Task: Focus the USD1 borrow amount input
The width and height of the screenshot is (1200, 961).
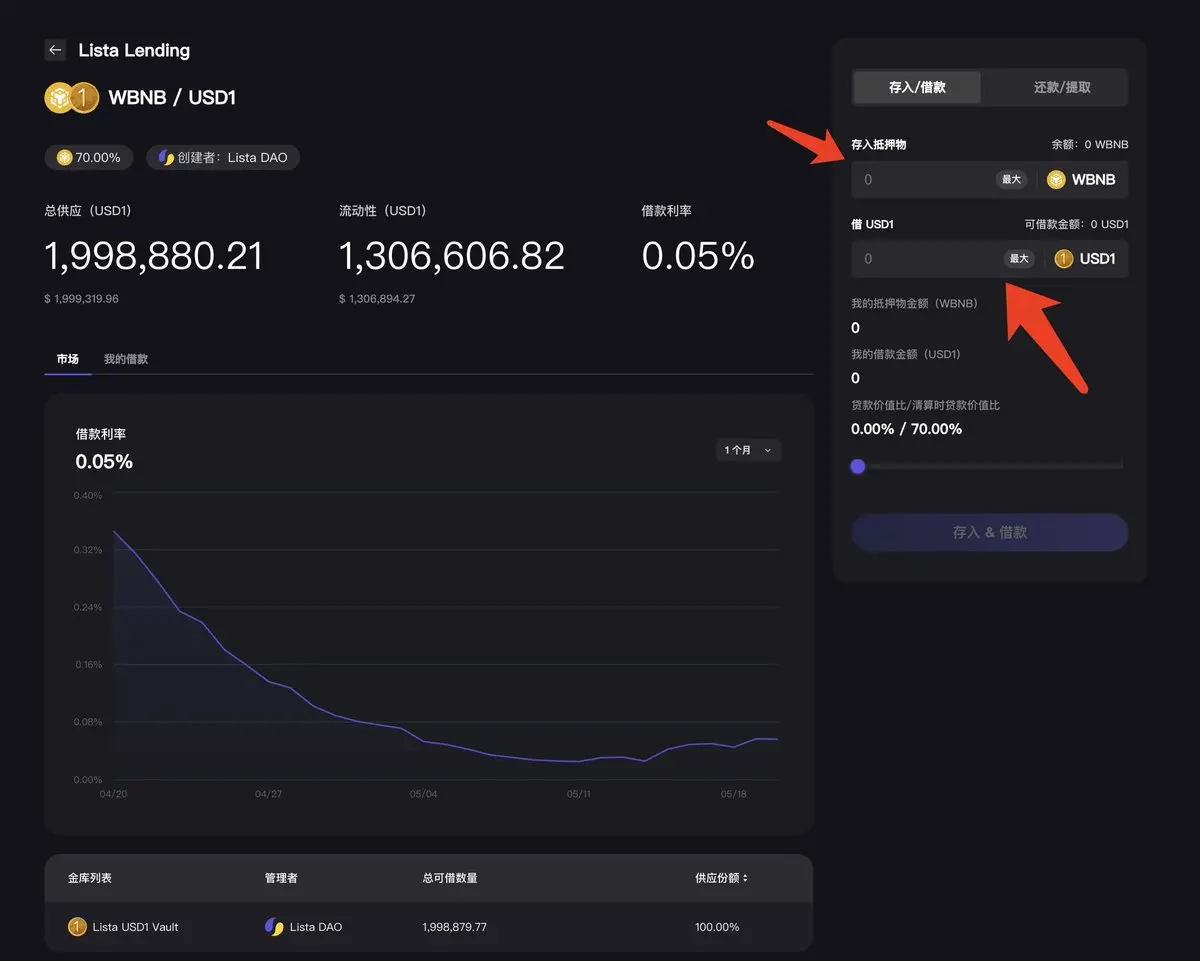Action: (925, 259)
